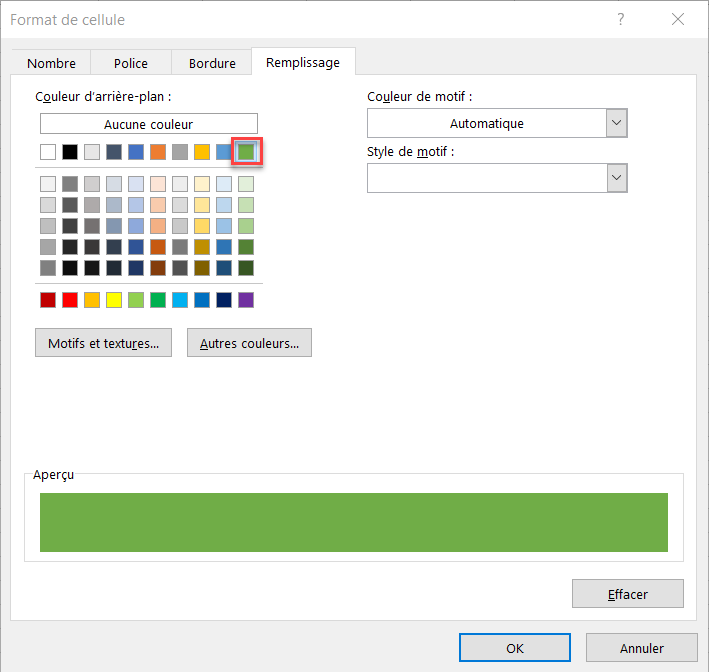This screenshot has height=672, width=709.
Task: Pick the white theme color swatch
Action: point(48,152)
